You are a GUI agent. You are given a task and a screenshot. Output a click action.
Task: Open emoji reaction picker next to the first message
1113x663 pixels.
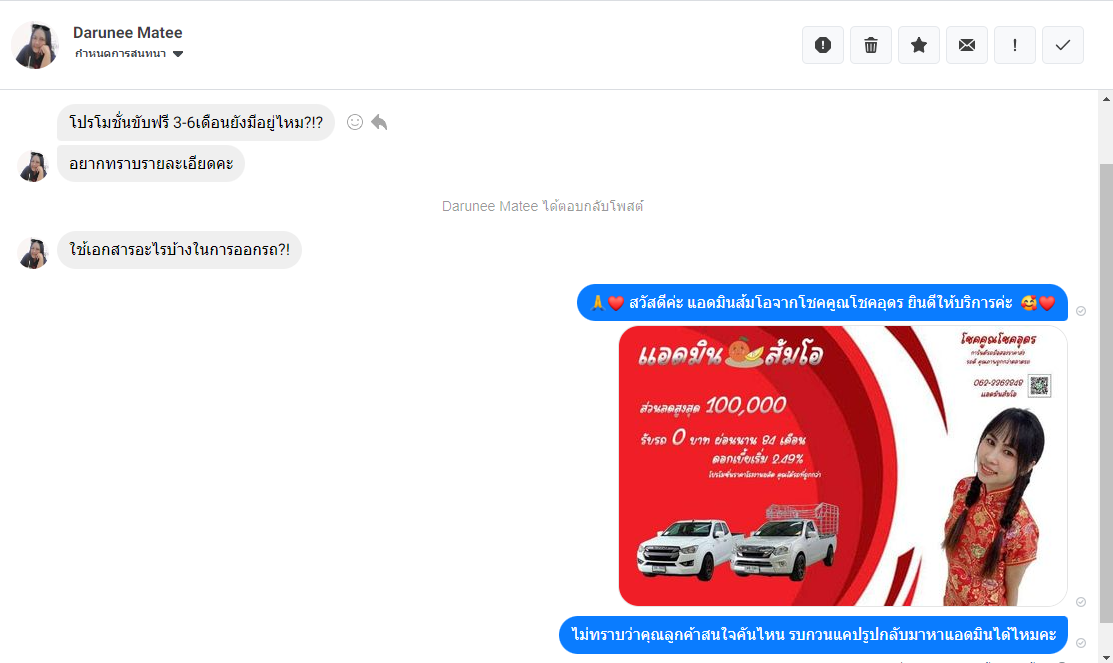tap(355, 122)
